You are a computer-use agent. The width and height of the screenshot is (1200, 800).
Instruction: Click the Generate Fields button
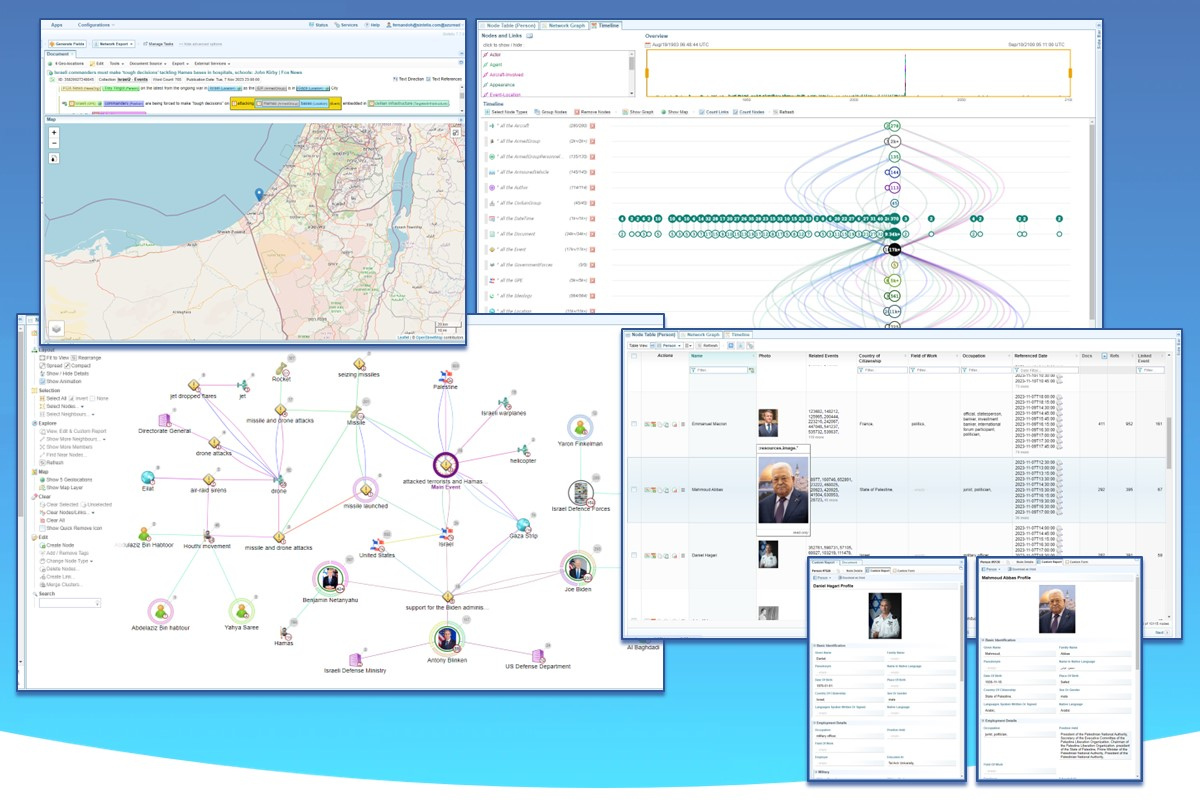pyautogui.click(x=67, y=44)
